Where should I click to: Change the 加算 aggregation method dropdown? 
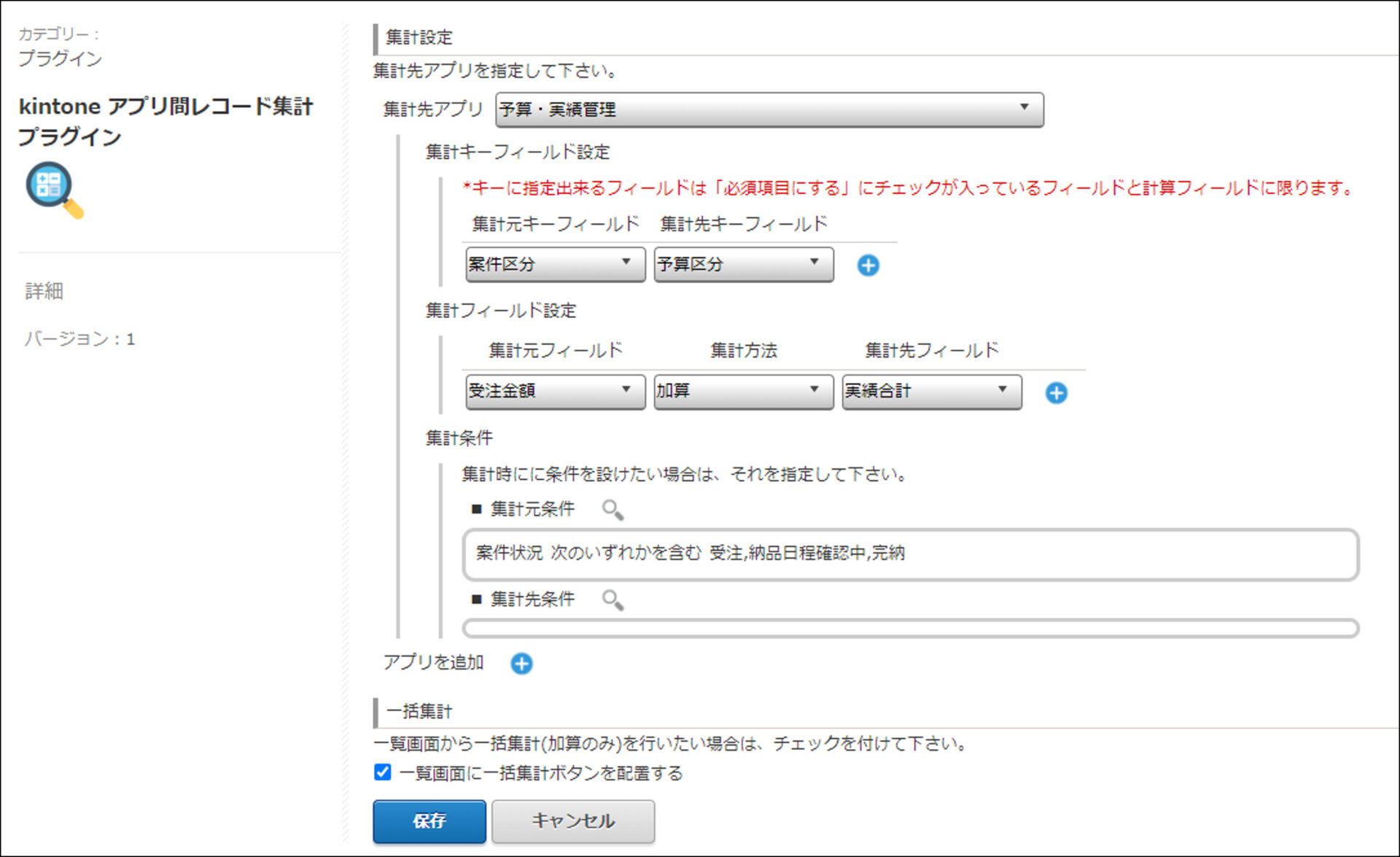pos(743,392)
